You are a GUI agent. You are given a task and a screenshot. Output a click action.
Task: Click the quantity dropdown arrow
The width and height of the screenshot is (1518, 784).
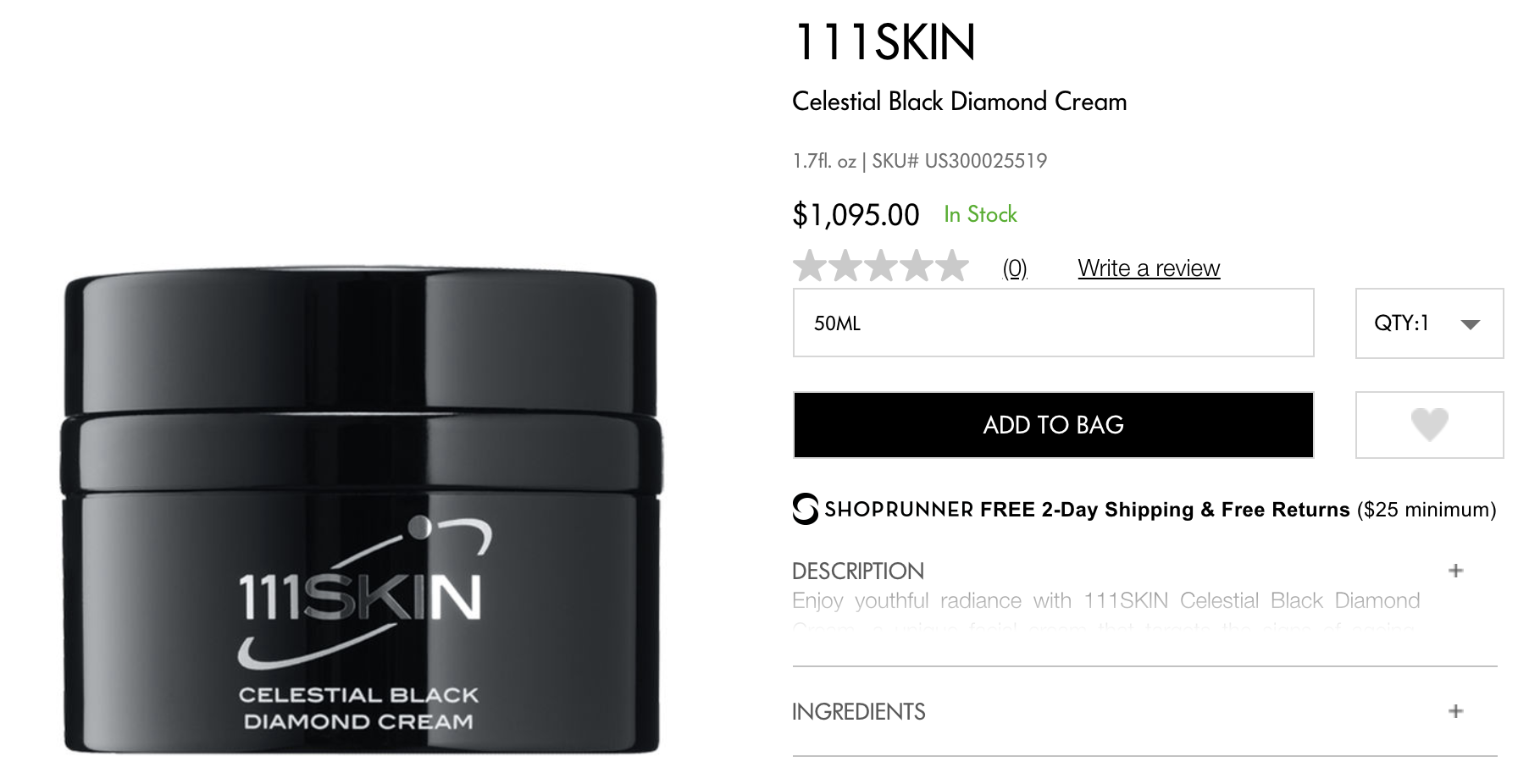[1470, 324]
